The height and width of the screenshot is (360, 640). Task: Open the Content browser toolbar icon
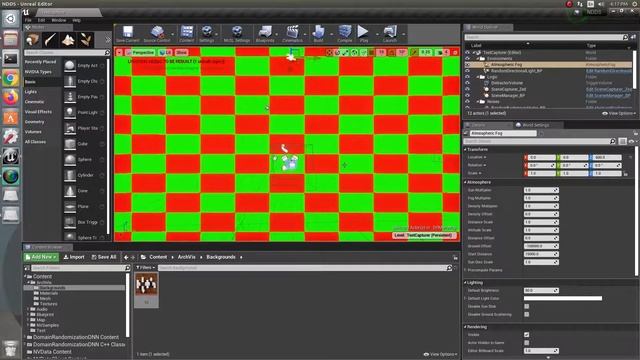pyautogui.click(x=187, y=34)
